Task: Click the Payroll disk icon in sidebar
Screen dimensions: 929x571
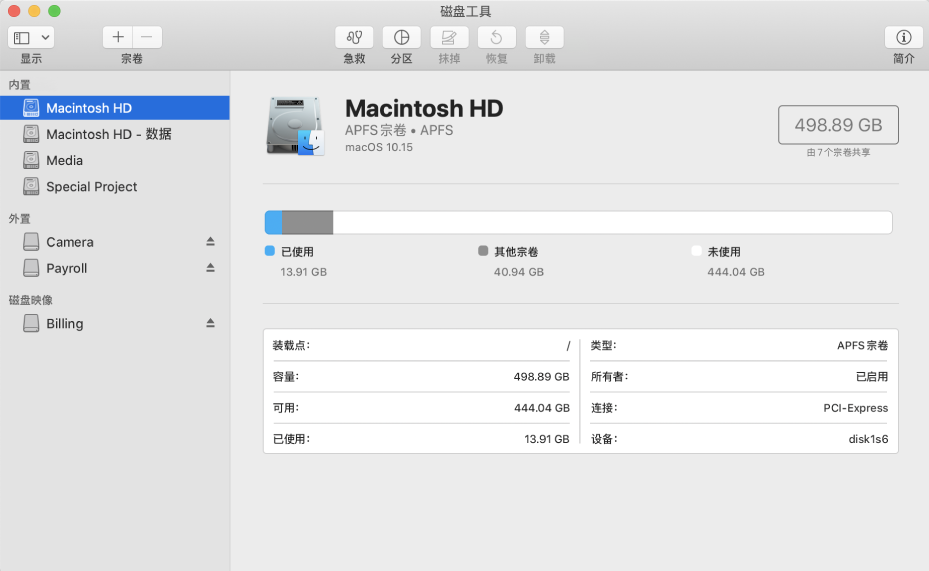Action: pos(31,268)
